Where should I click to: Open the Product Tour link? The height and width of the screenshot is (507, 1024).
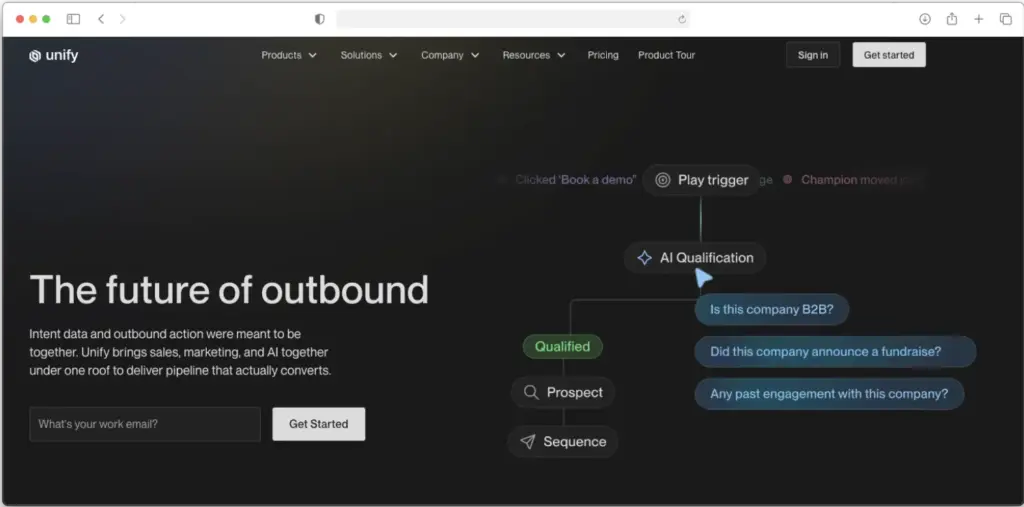[666, 55]
